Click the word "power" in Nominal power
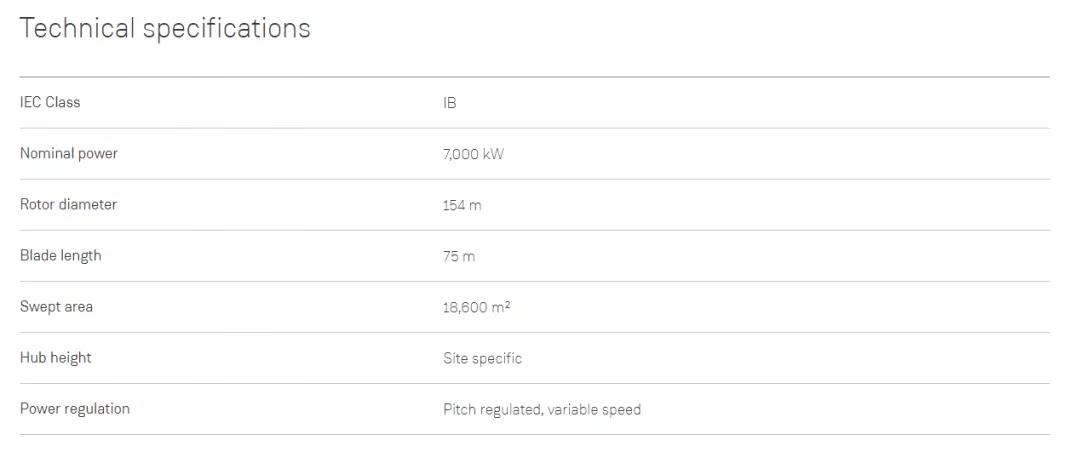 (x=97, y=153)
